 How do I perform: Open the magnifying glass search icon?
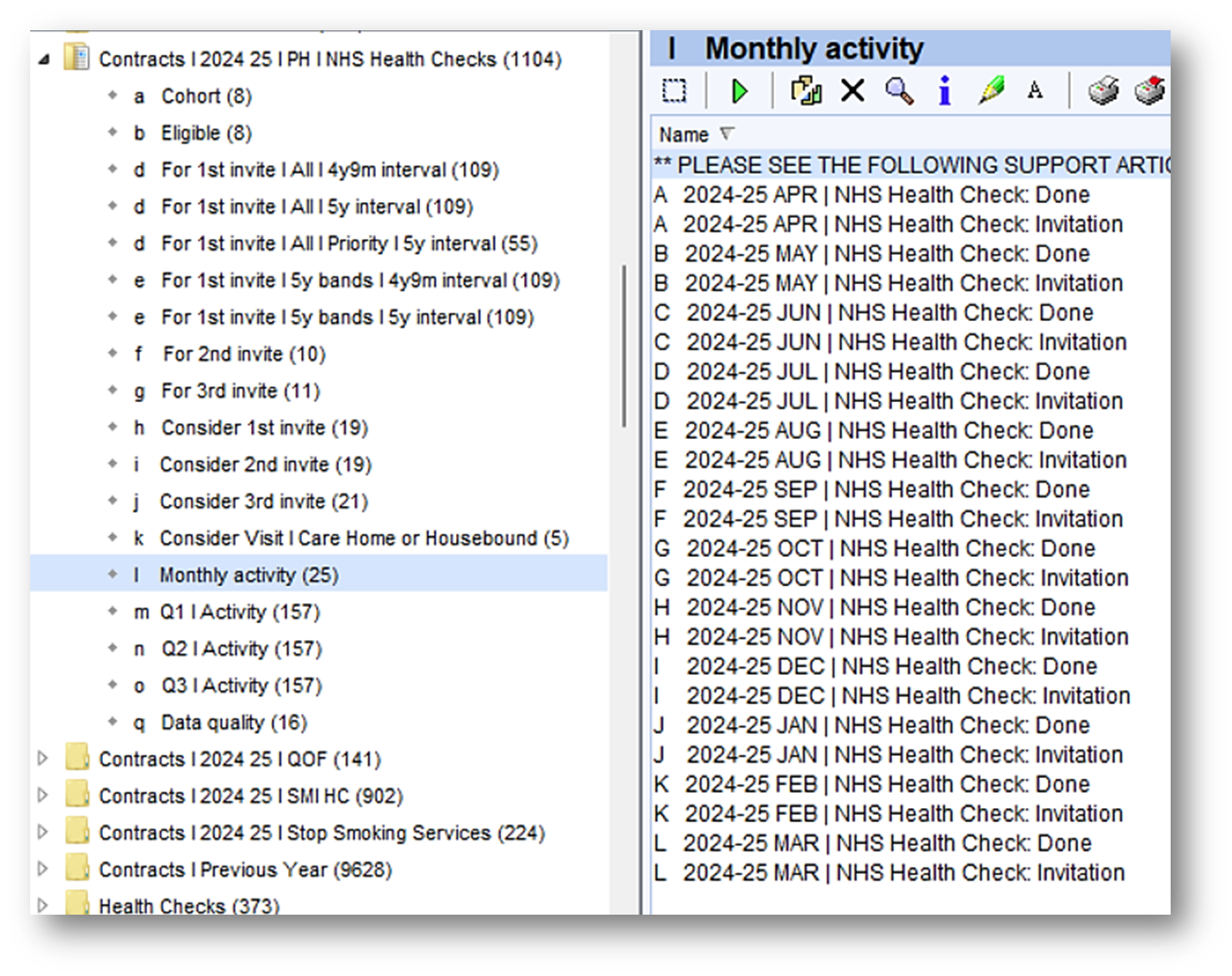coord(899,91)
